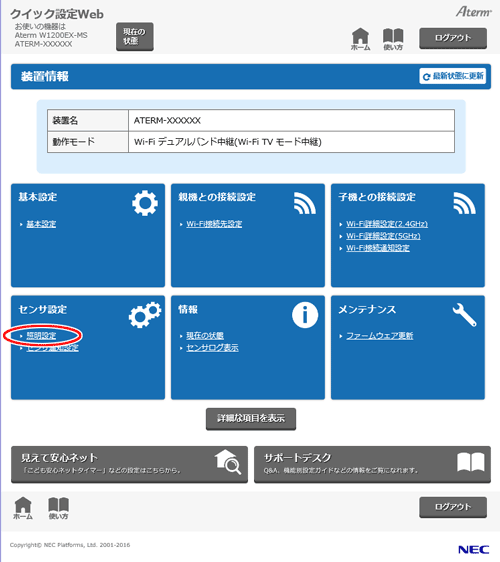Click Wi-Fi signal icon in 親機との接続設定
The width and height of the screenshot is (500, 562).
[305, 203]
